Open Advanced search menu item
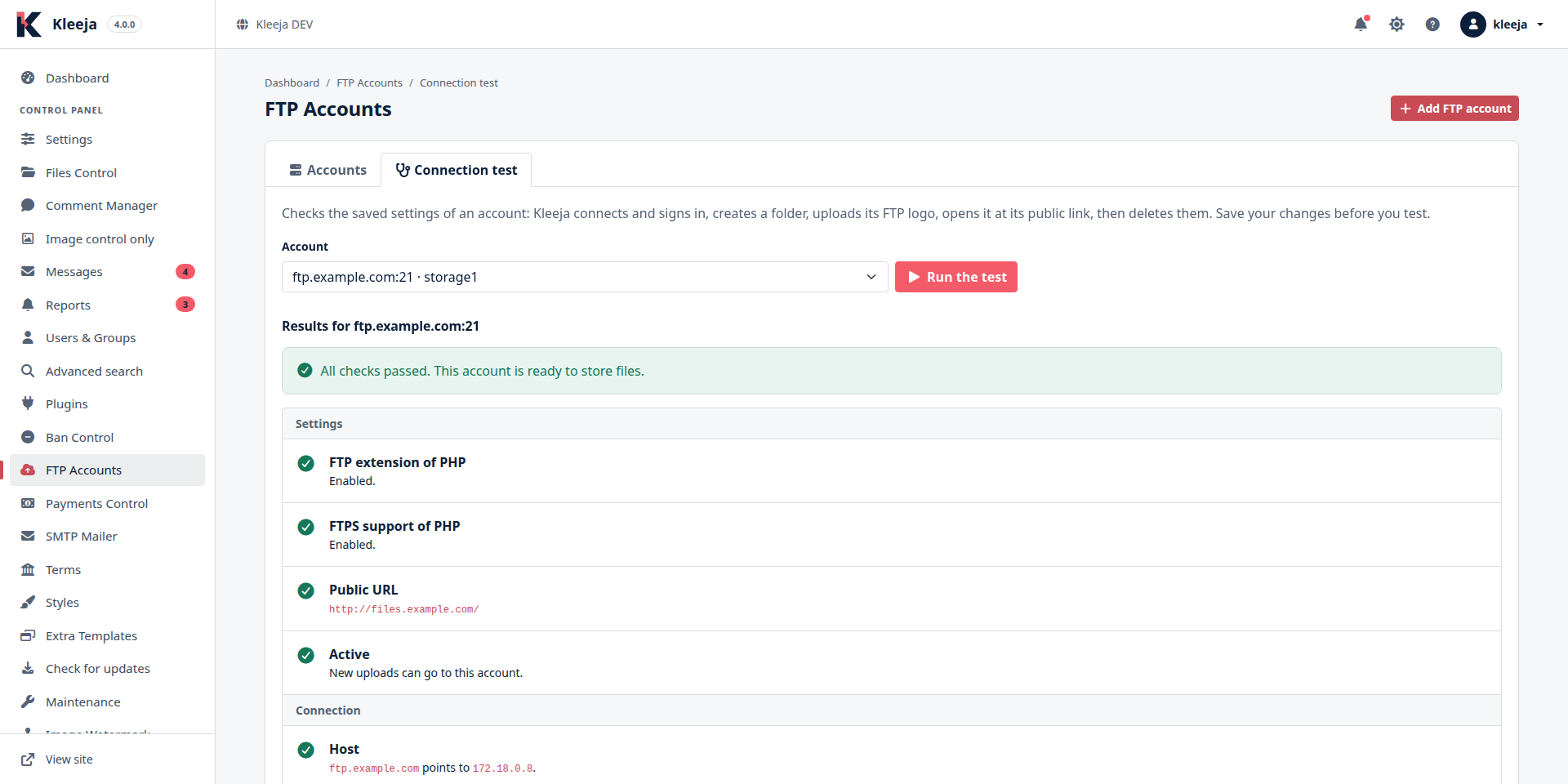 107,371
